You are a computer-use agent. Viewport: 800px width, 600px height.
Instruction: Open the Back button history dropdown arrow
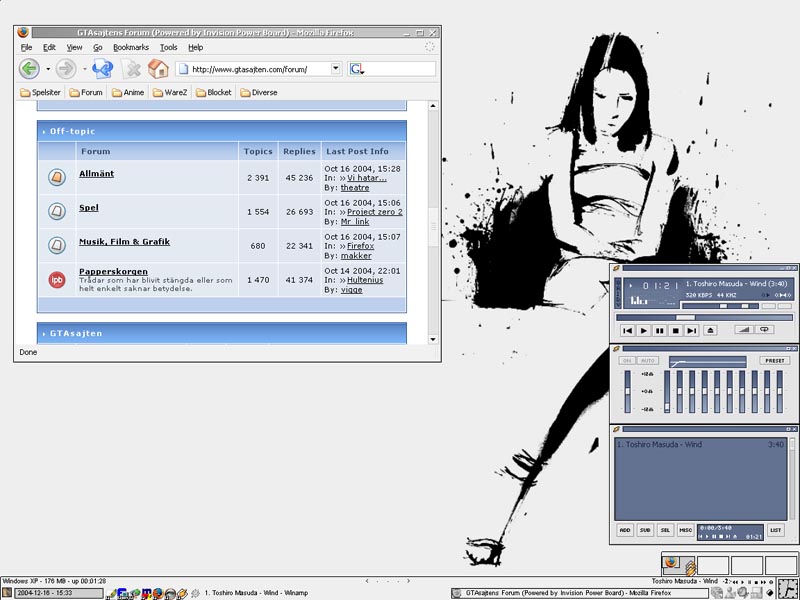pyautogui.click(x=48, y=69)
